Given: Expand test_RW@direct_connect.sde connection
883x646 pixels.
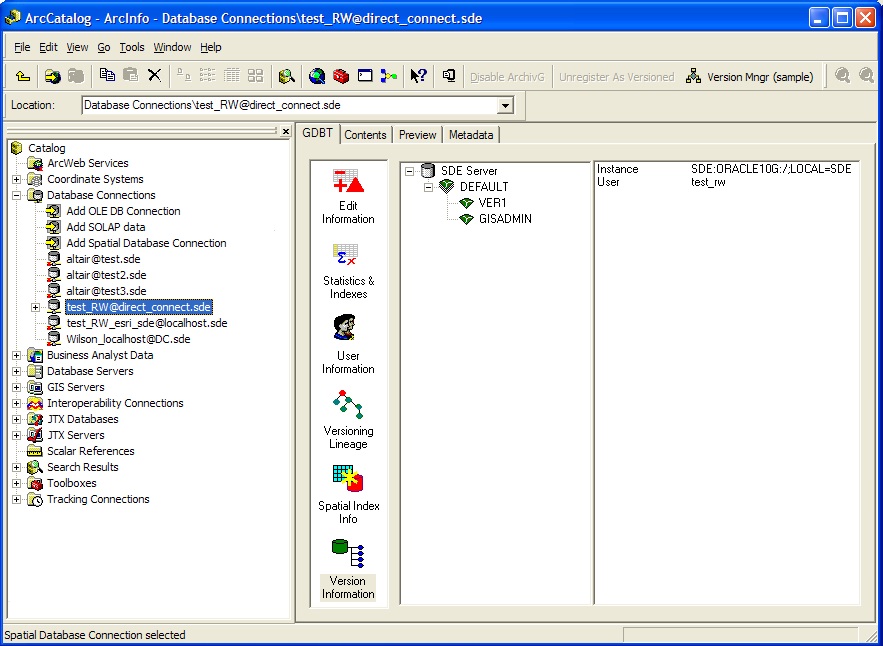Looking at the screenshot, I should coord(35,308).
